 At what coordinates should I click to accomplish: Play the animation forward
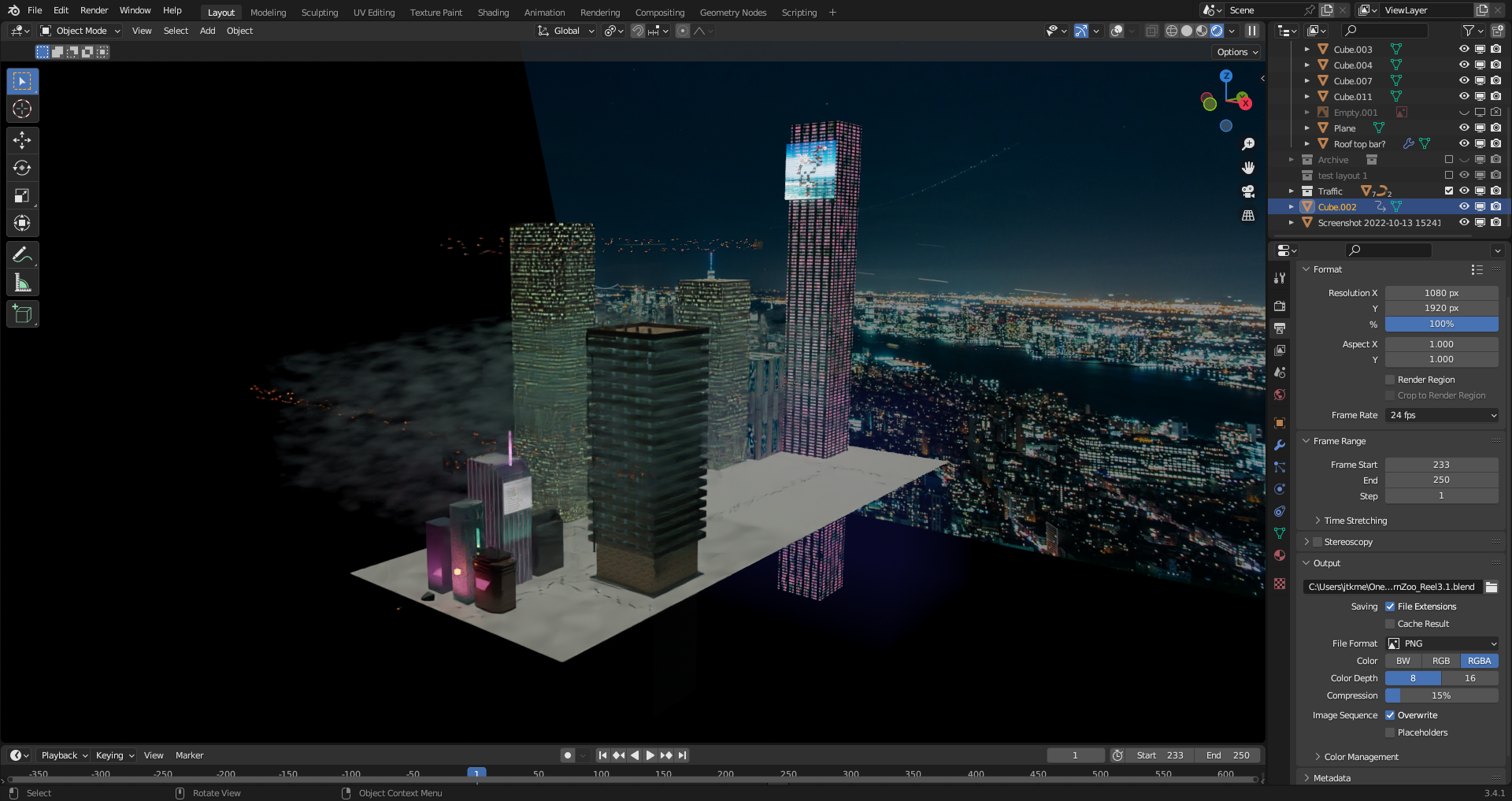(650, 755)
